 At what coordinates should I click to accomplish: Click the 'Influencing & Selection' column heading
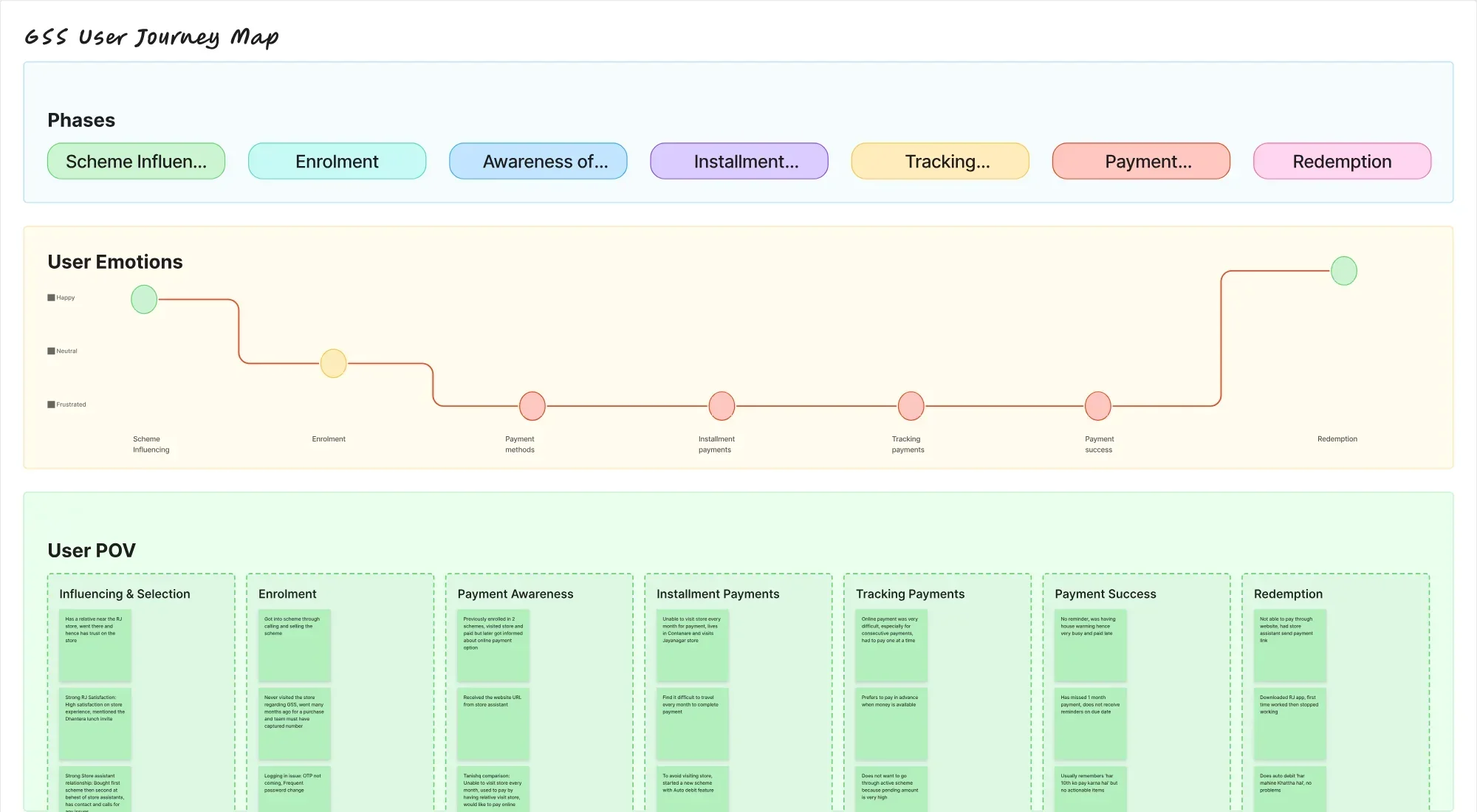pos(125,594)
